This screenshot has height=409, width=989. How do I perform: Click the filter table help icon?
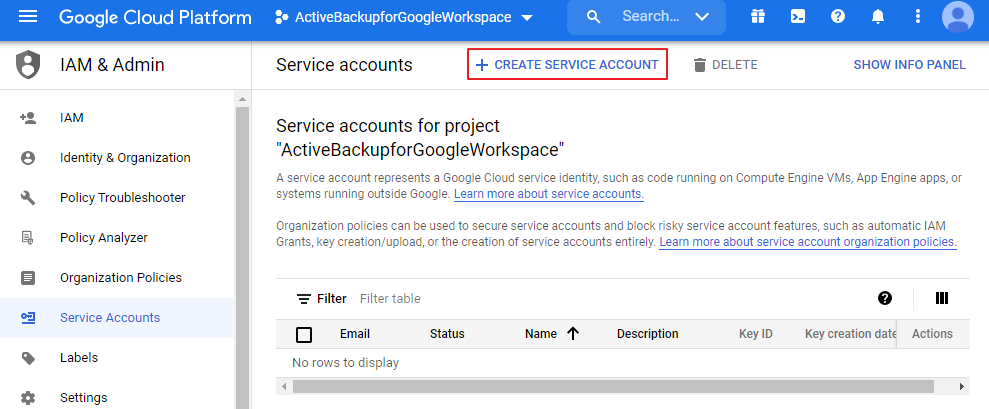point(885,298)
